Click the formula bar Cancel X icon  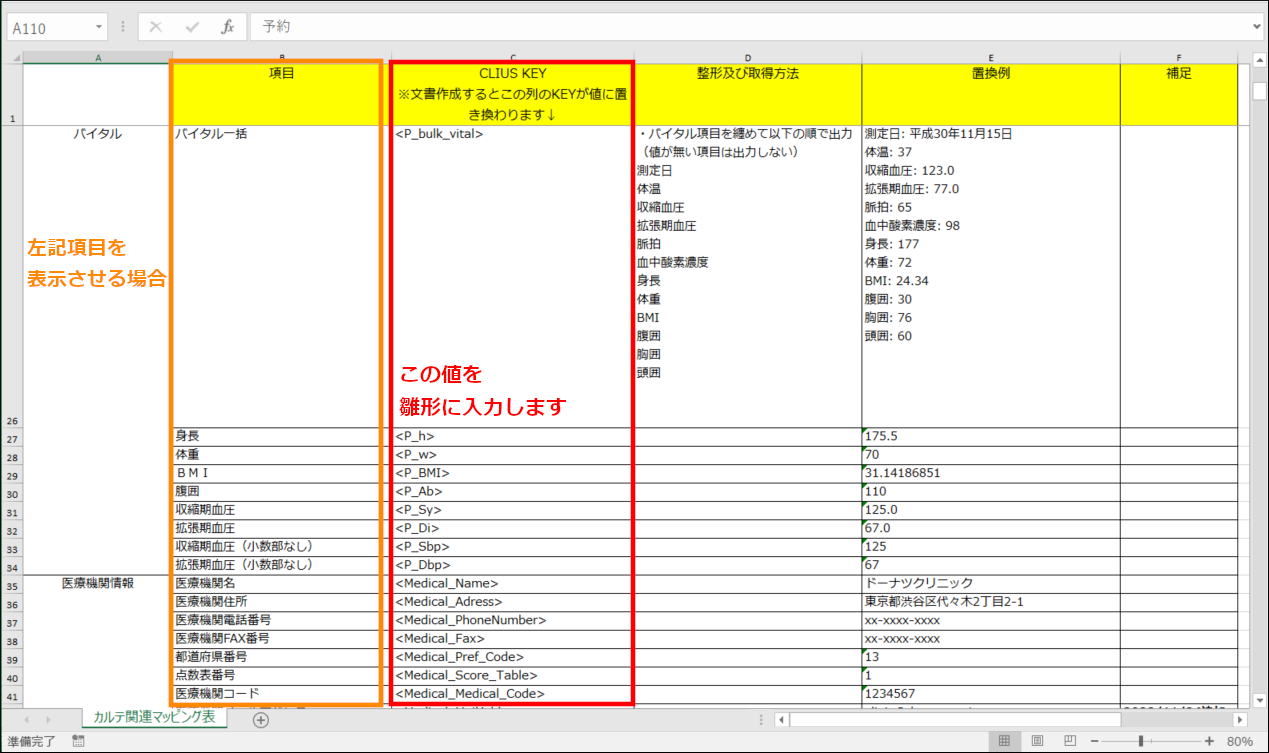click(156, 27)
